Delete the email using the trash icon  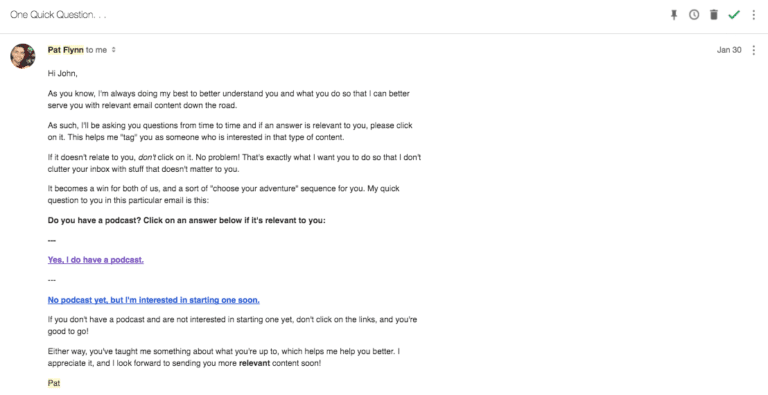coord(714,15)
